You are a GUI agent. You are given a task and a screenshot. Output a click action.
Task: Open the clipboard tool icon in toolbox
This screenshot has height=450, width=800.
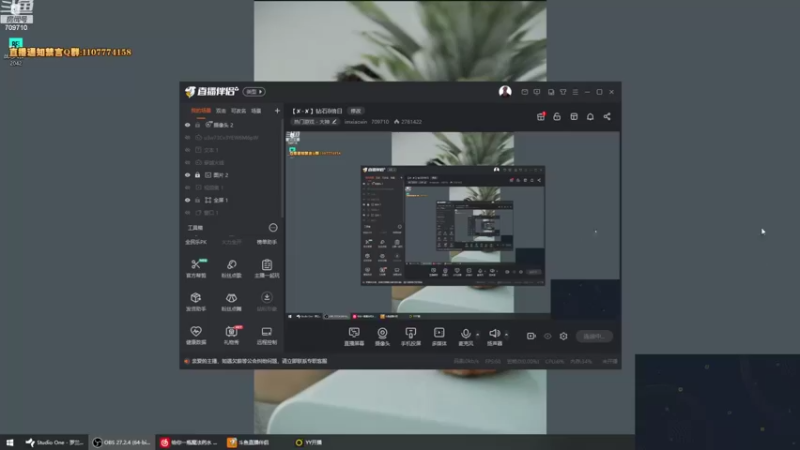(x=267, y=267)
